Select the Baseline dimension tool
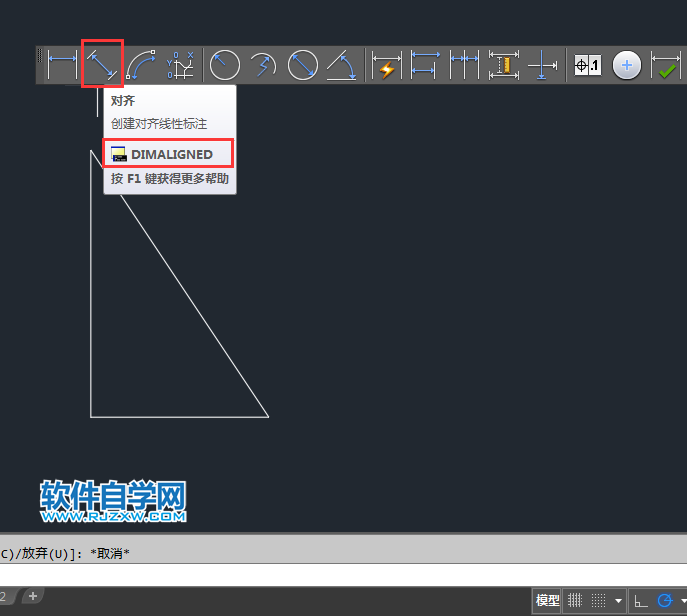The height and width of the screenshot is (616, 687). click(425, 65)
